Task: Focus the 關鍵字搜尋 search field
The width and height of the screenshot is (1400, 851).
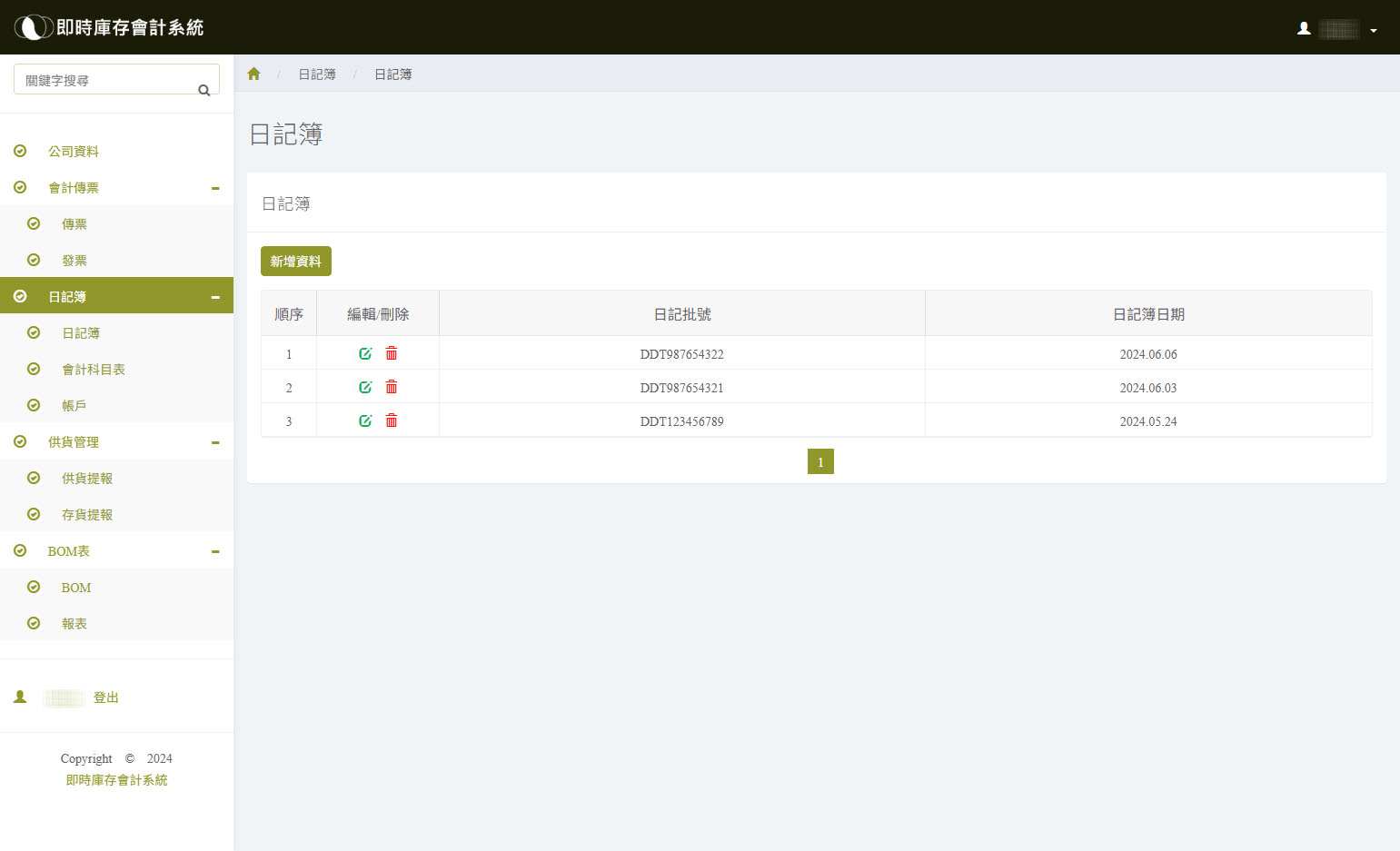Action: tap(116, 79)
